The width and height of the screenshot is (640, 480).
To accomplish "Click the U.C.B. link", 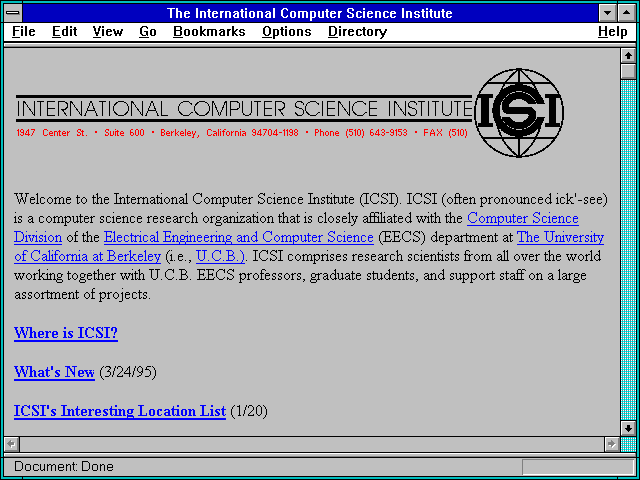I will tap(220, 256).
